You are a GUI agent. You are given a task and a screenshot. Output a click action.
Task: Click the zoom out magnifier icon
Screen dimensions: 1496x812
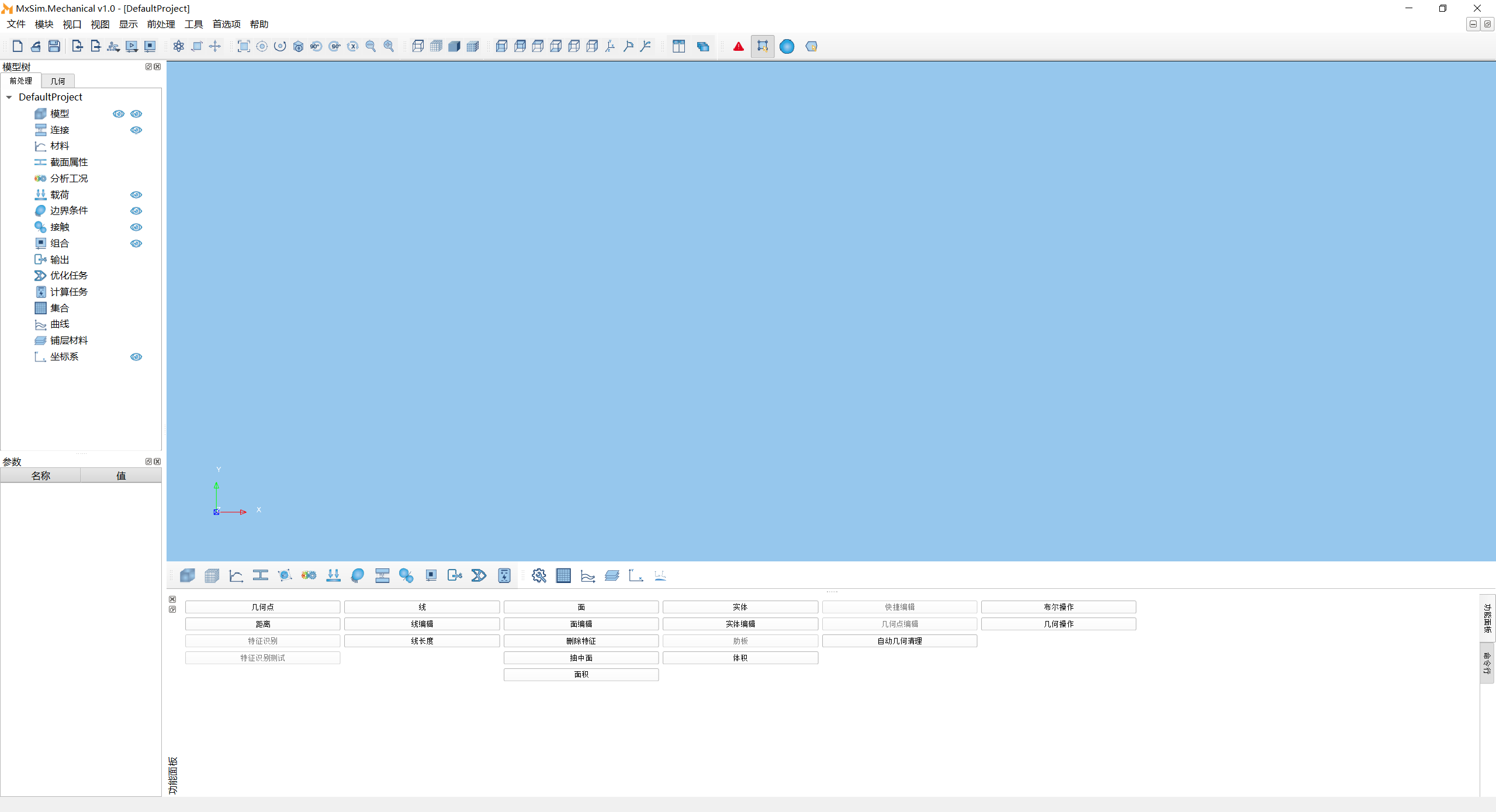(x=370, y=46)
